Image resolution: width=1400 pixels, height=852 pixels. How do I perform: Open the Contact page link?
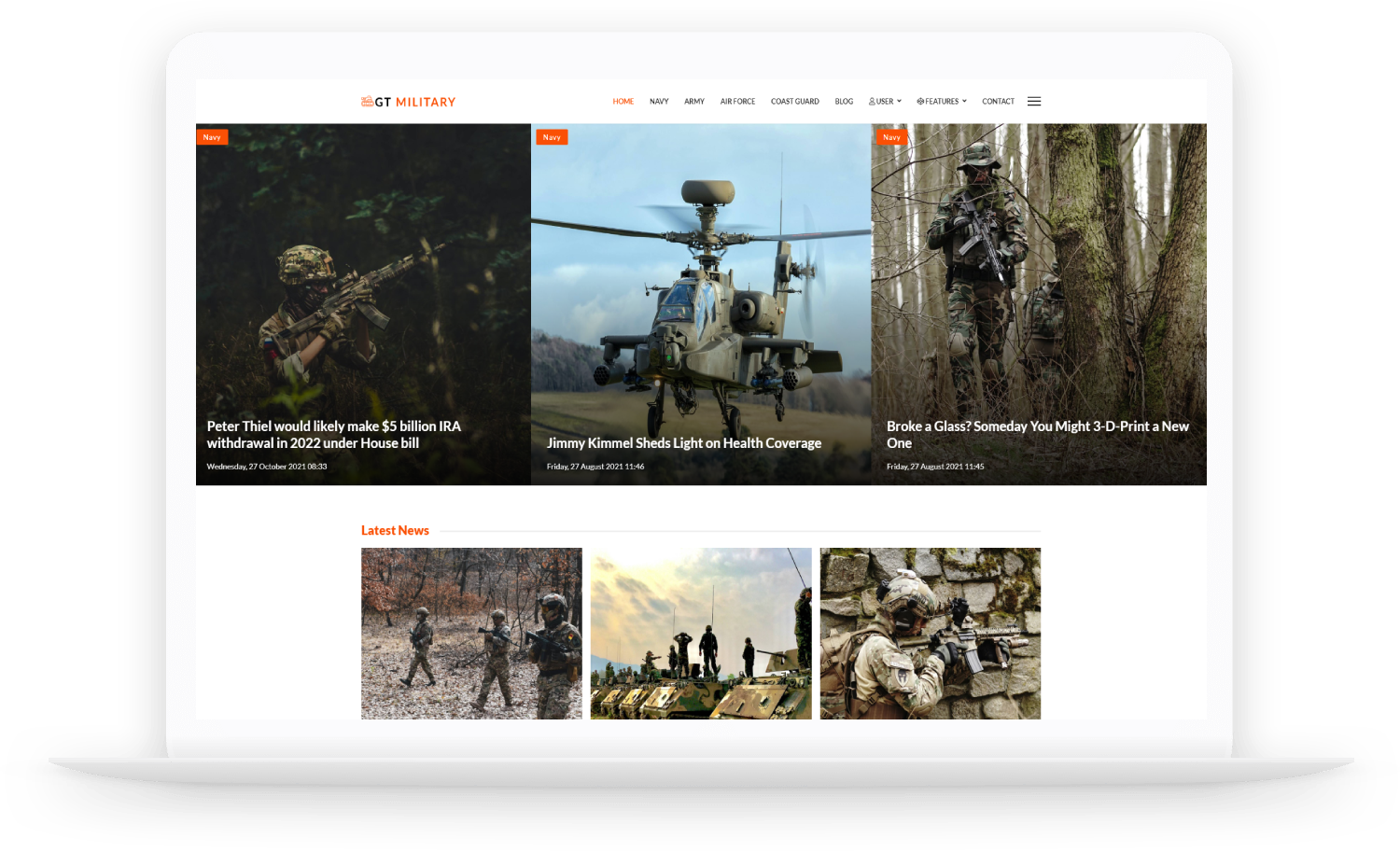pyautogui.click(x=998, y=102)
